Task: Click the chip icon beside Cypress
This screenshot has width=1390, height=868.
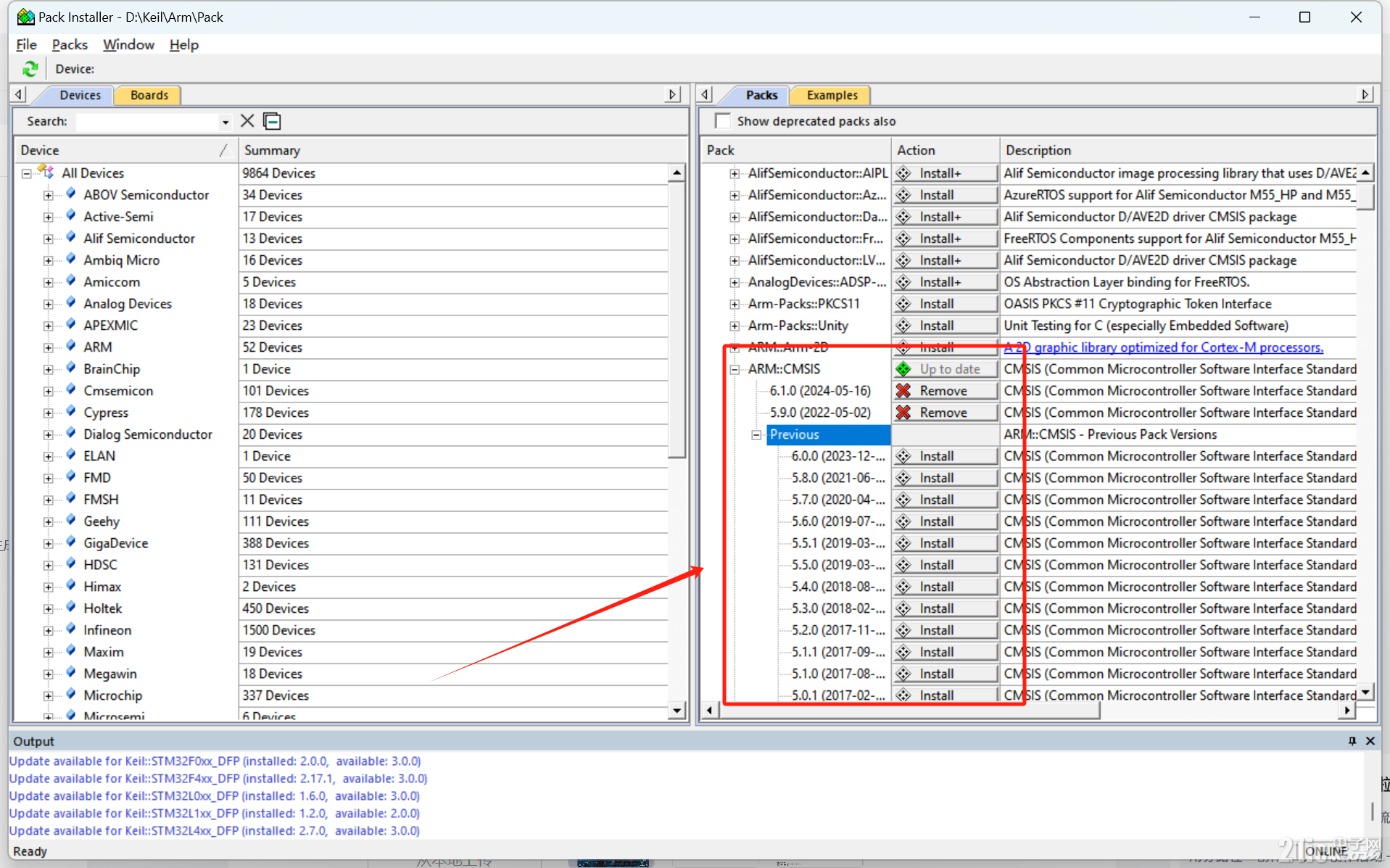Action: (71, 411)
